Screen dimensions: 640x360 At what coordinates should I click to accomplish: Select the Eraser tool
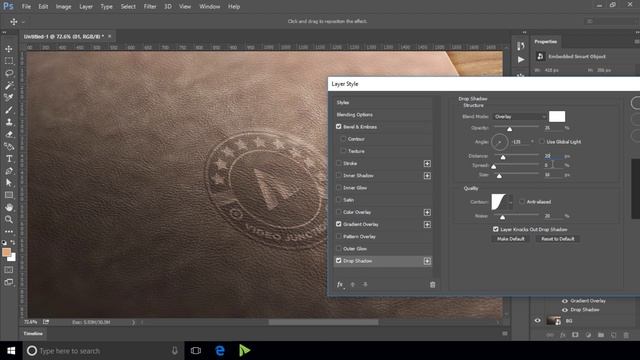pyautogui.click(x=9, y=134)
